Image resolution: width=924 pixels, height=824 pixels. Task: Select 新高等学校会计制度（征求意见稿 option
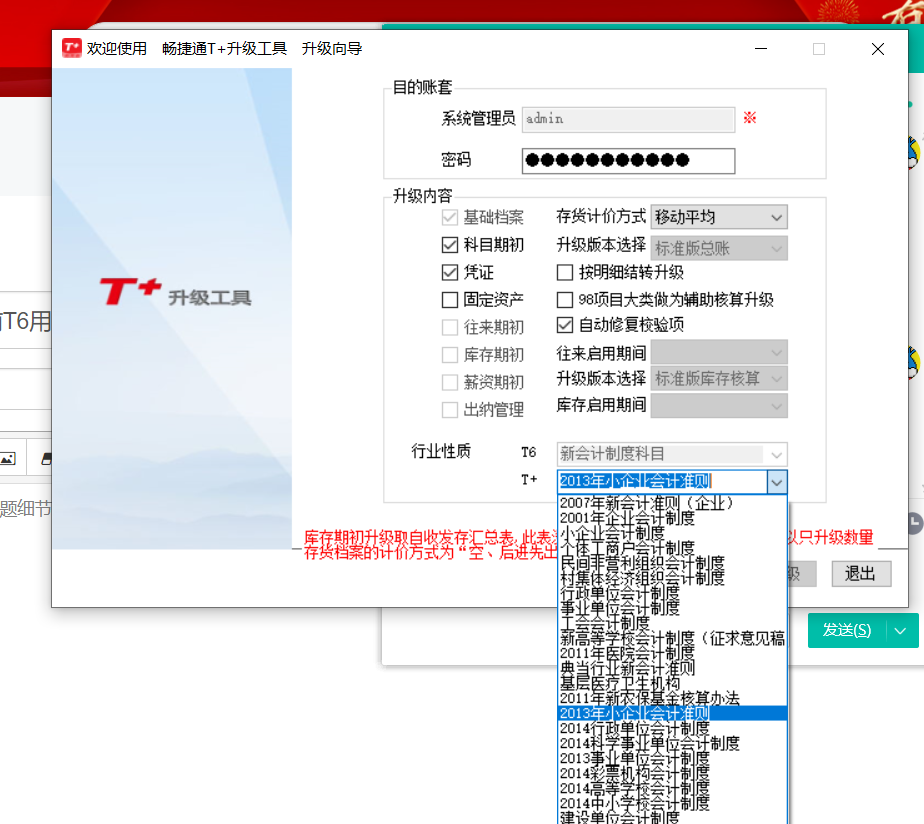[x=672, y=638]
